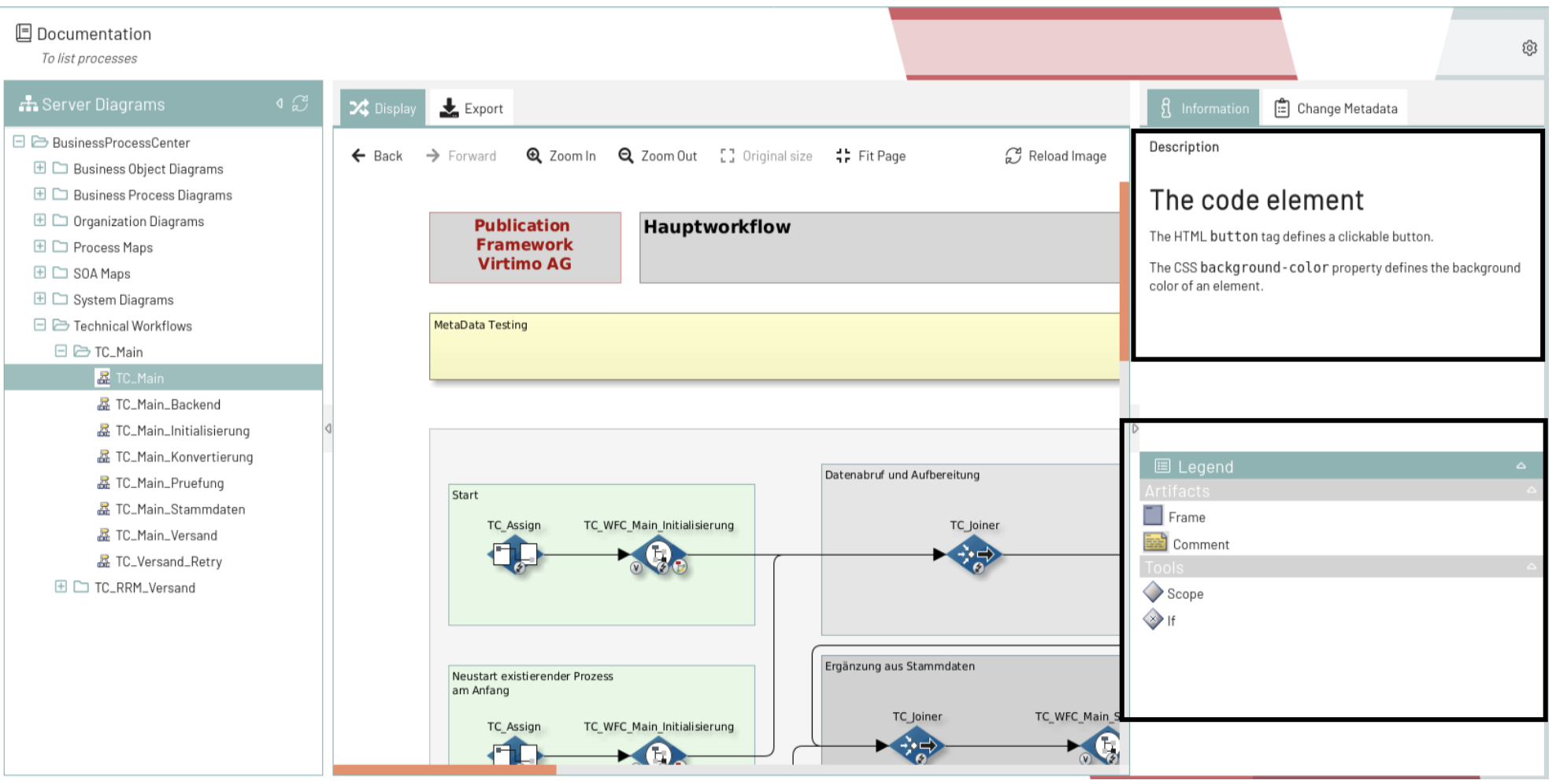Screen dimensions: 1556x784
Task: Collapse the Legend section
Action: pyautogui.click(x=1521, y=466)
